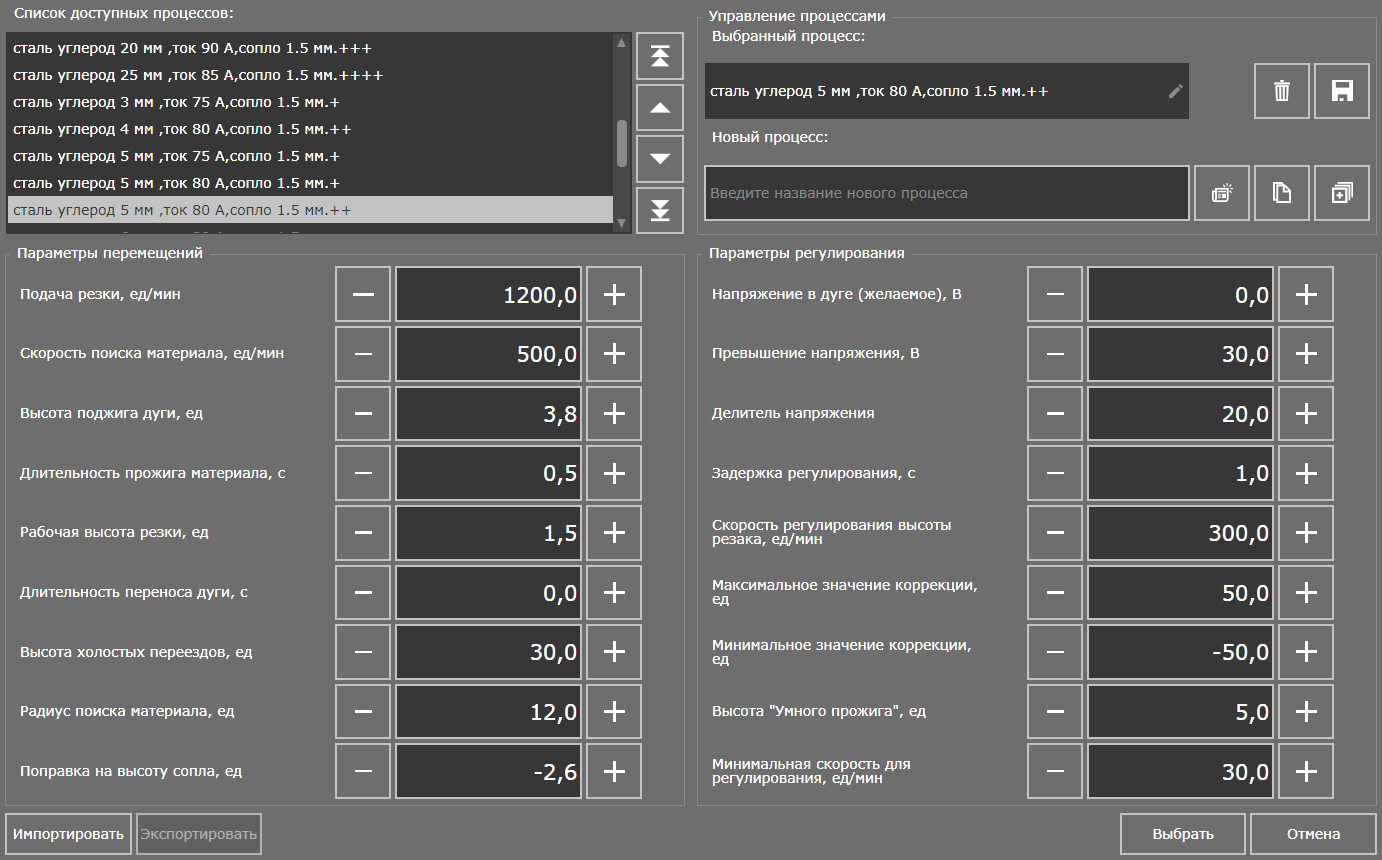The image size is (1382, 860).
Task: Click the create new process icon with sparkle
Action: click(x=1221, y=193)
